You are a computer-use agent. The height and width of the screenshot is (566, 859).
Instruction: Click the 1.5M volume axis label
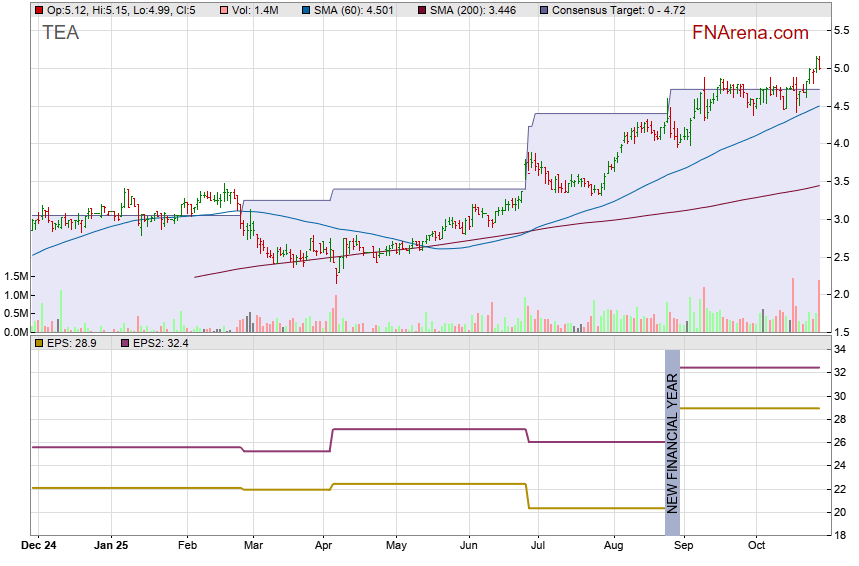[15, 276]
